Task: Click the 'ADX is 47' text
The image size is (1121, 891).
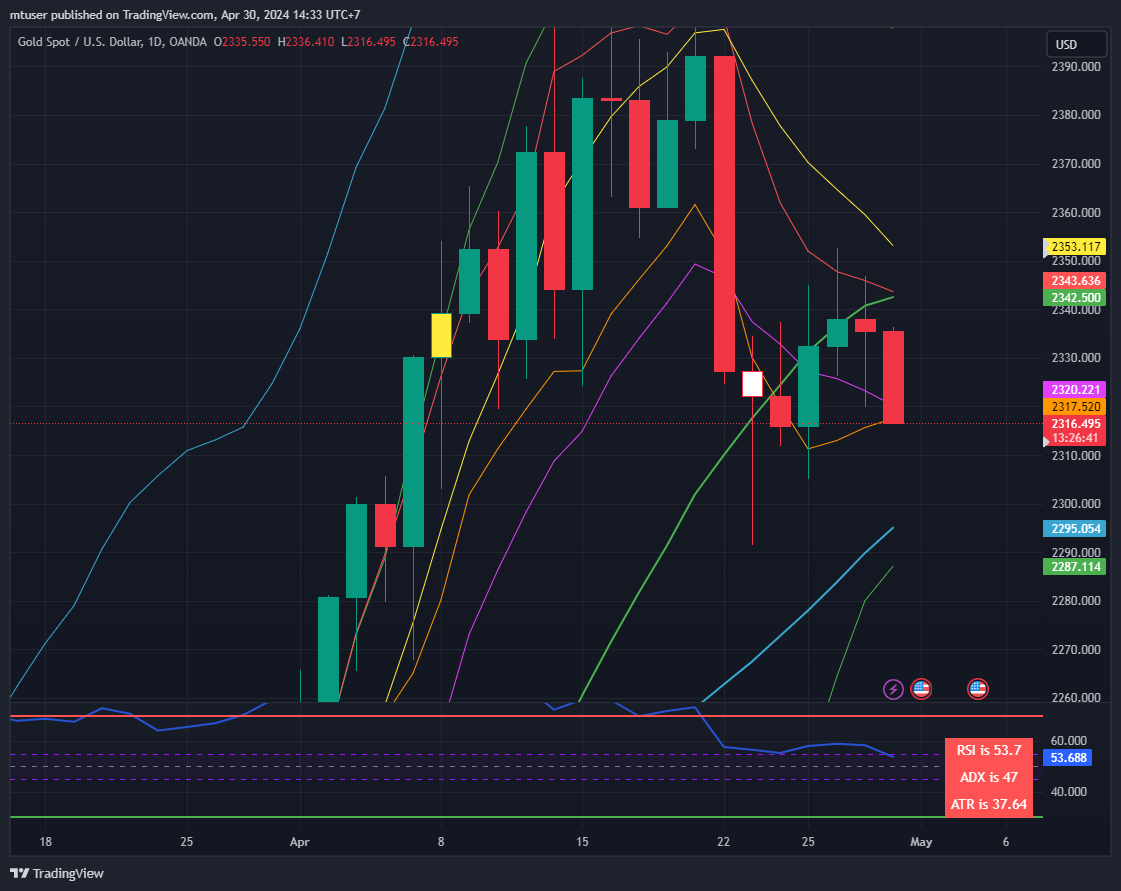Action: coord(989,777)
